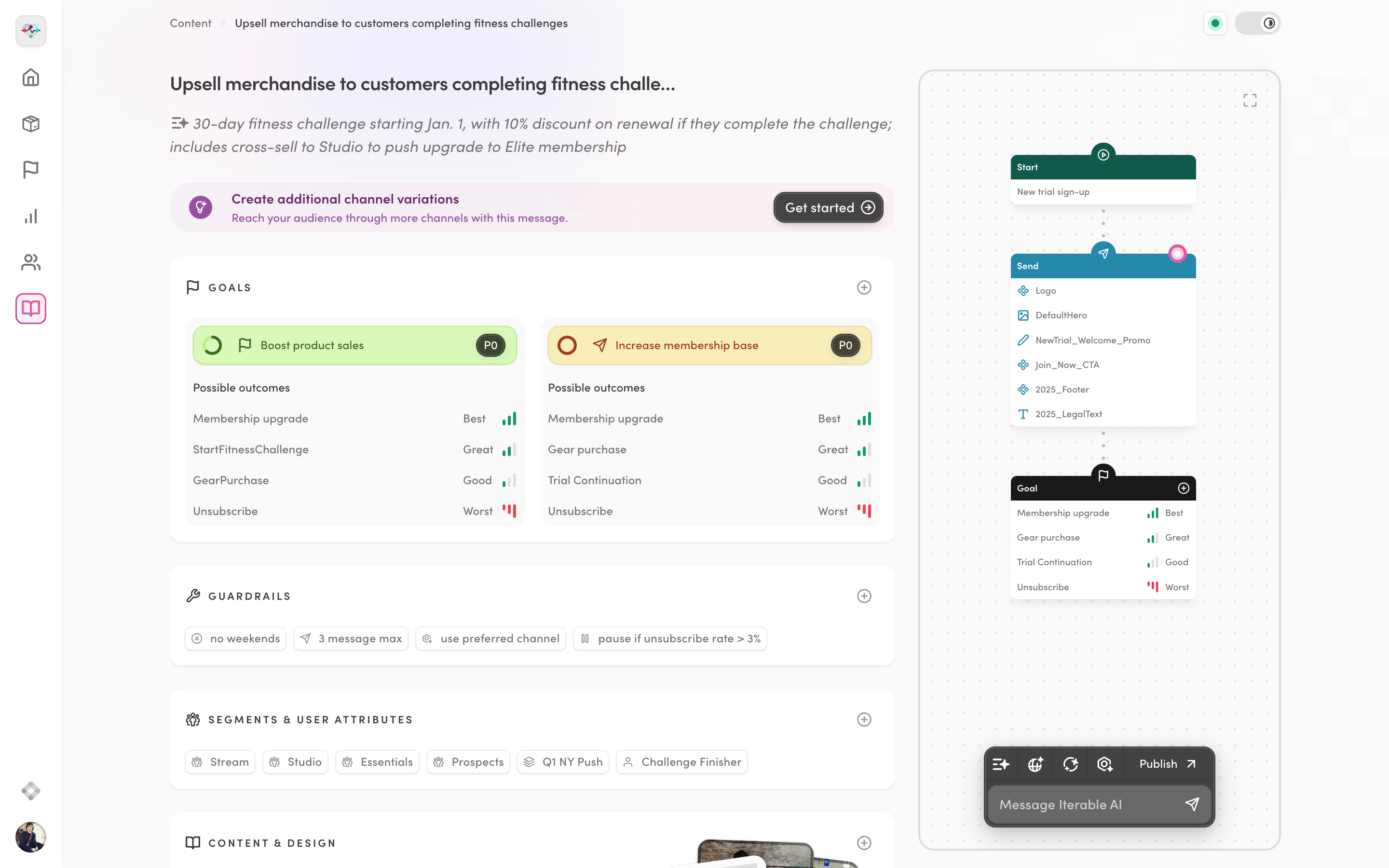This screenshot has height=868, width=1389.
Task: Open the Home icon in the sidebar
Action: coord(31,78)
